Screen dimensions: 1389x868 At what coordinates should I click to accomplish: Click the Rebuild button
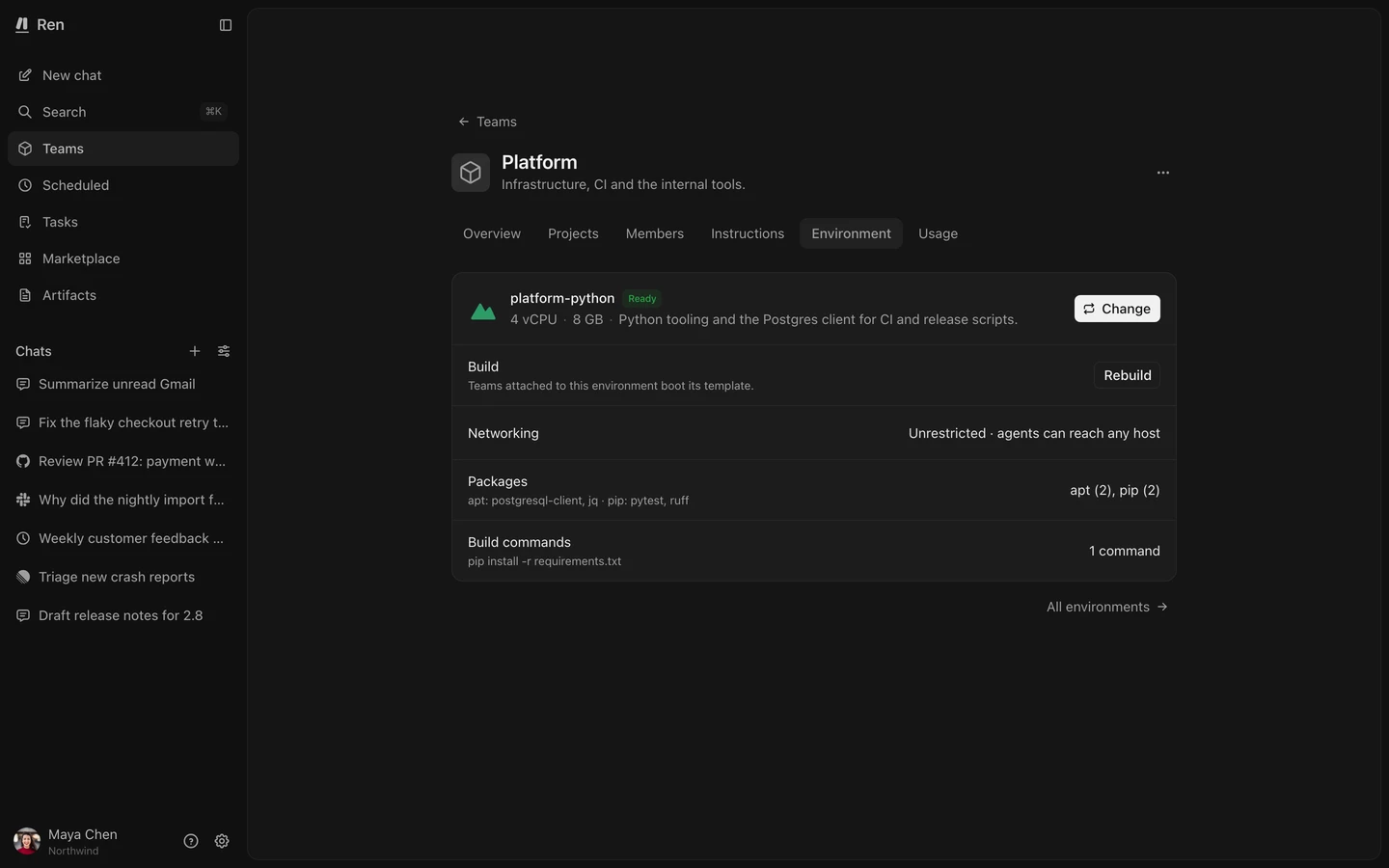(1128, 375)
